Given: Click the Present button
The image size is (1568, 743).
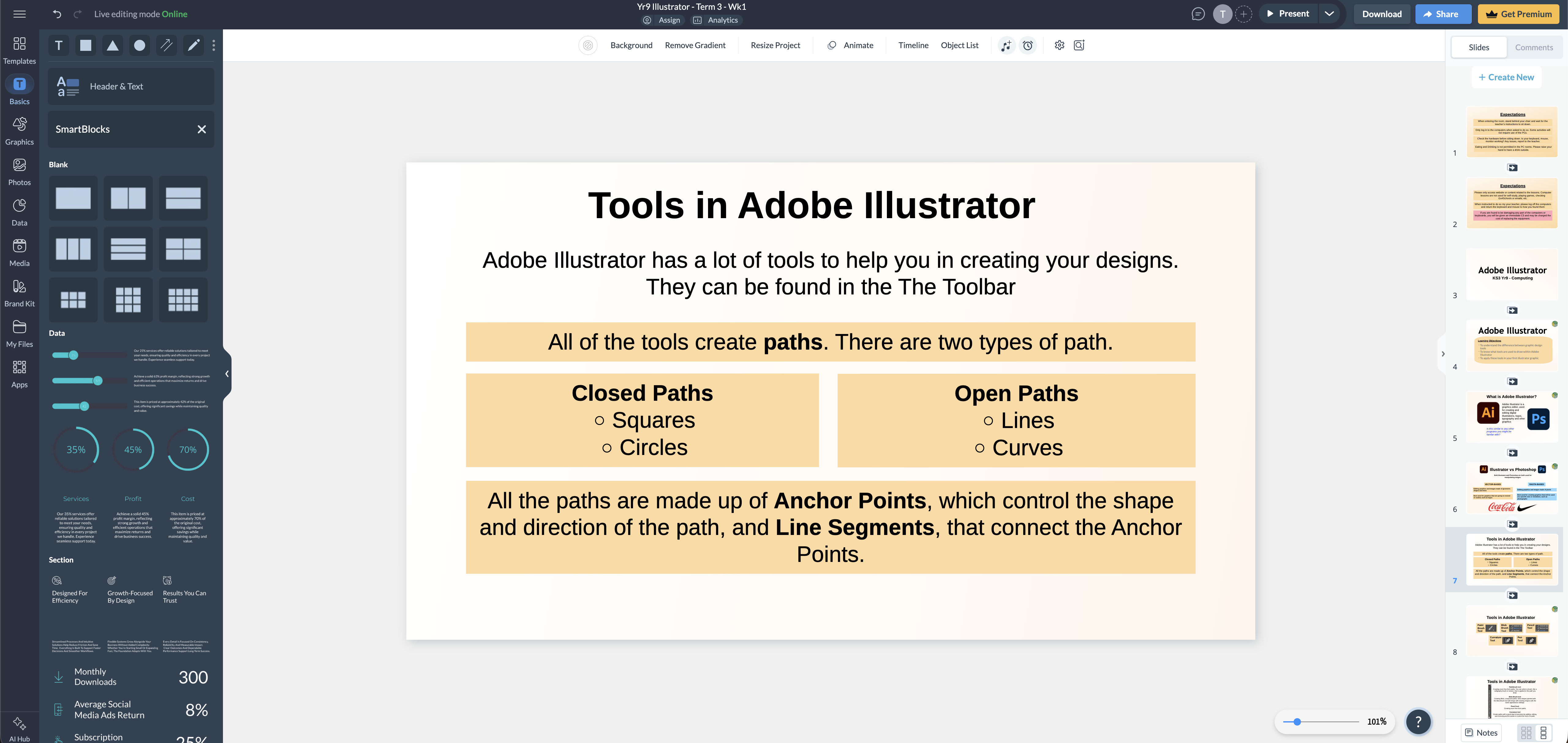Looking at the screenshot, I should pyautogui.click(x=1288, y=13).
